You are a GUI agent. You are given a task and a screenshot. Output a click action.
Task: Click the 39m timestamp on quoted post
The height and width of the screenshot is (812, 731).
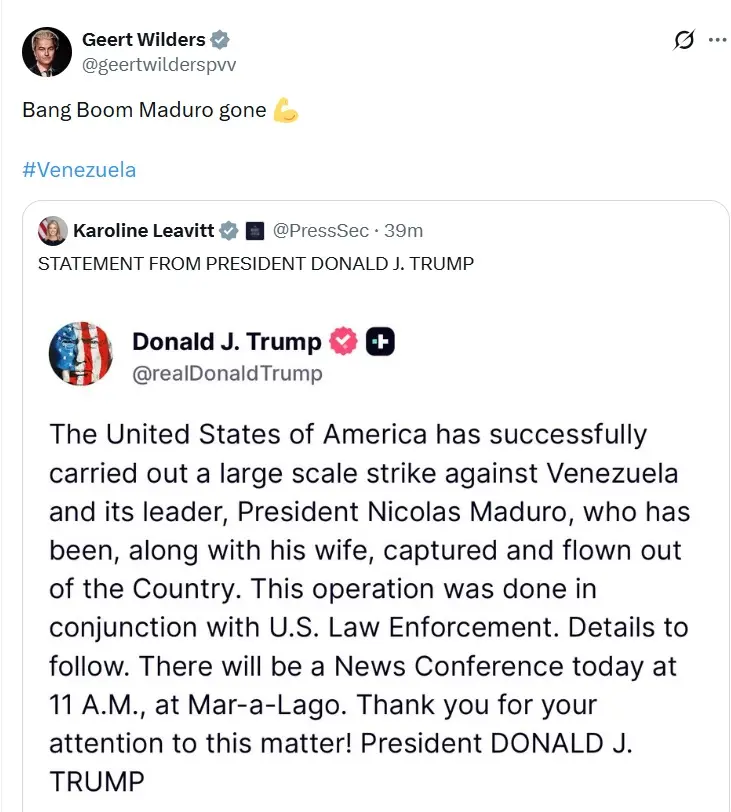(x=403, y=231)
